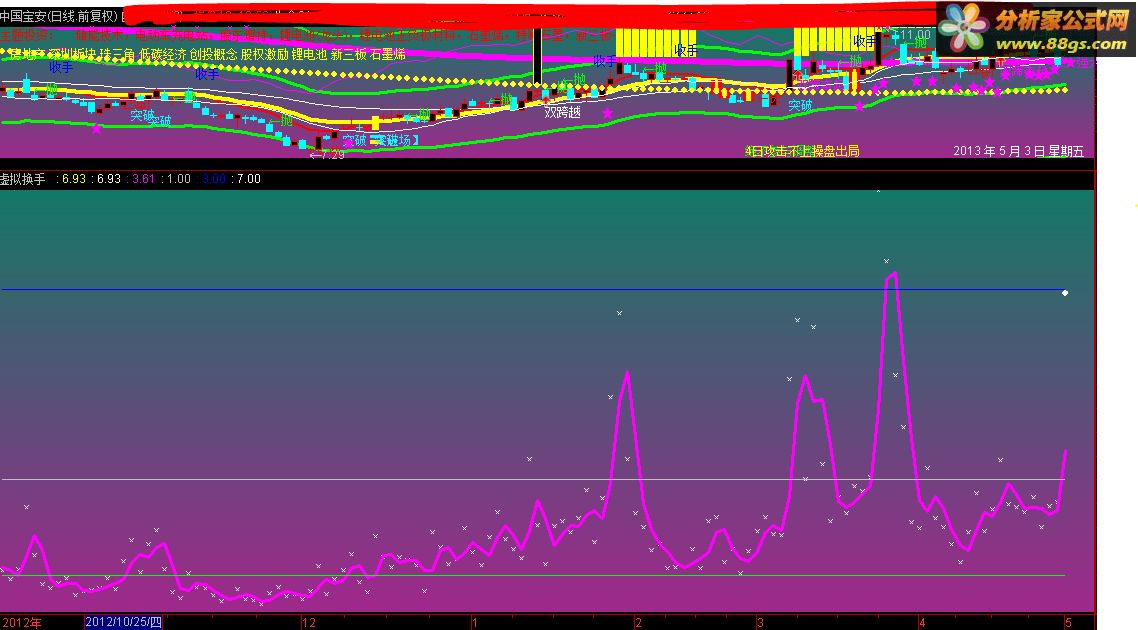This screenshot has width=1138, height=630.
Task: Select the 珠三角 concept tag
Action: (x=118, y=54)
